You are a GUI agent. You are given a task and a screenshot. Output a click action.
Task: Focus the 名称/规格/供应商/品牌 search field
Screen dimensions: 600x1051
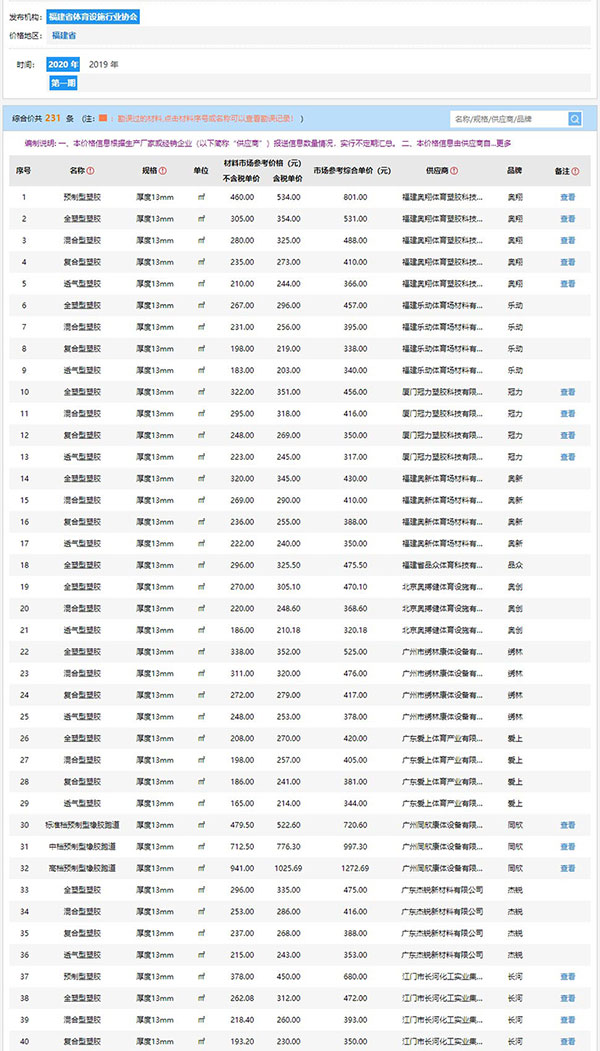coord(508,119)
